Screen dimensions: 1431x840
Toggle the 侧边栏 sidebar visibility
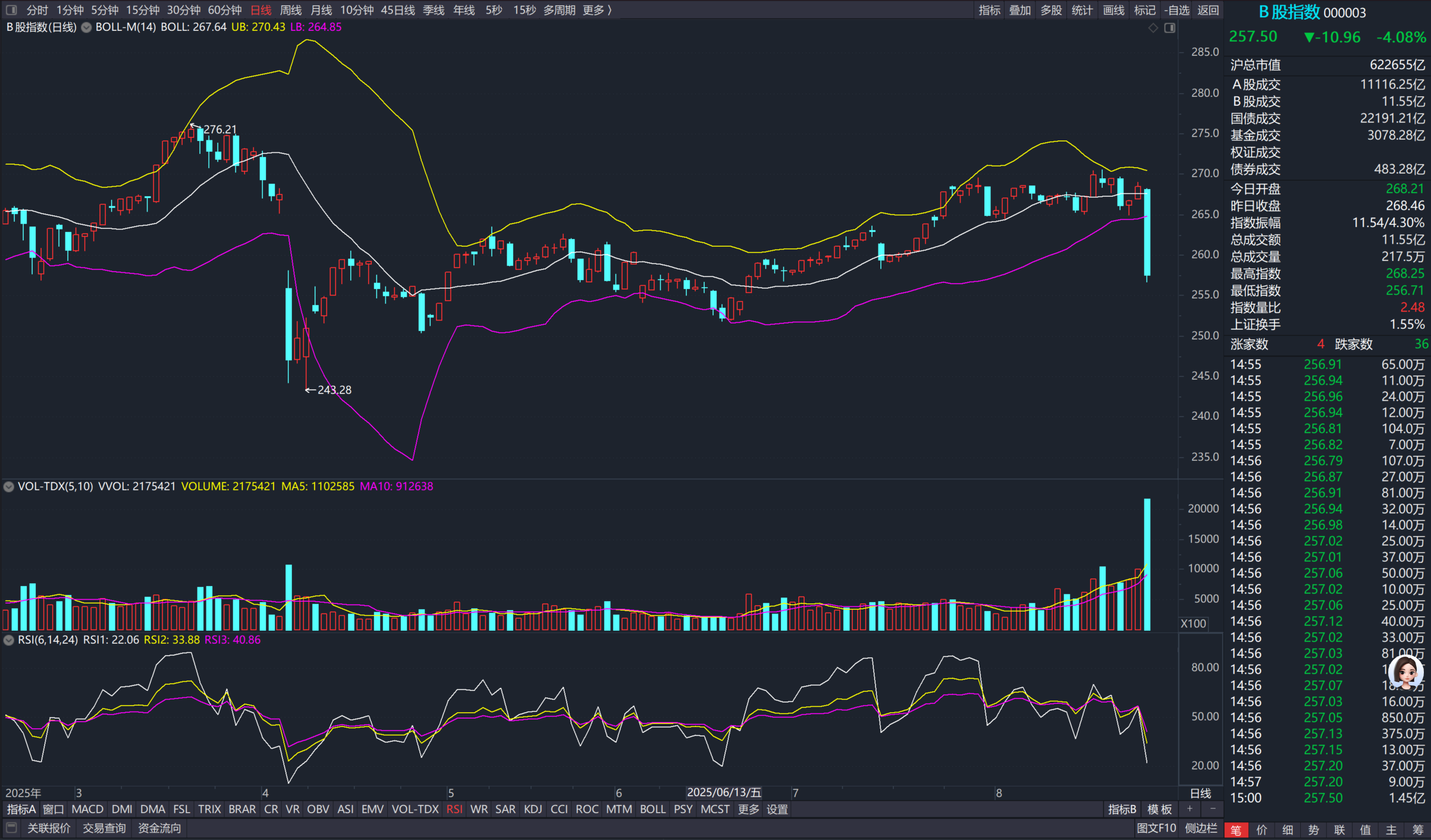[1201, 828]
